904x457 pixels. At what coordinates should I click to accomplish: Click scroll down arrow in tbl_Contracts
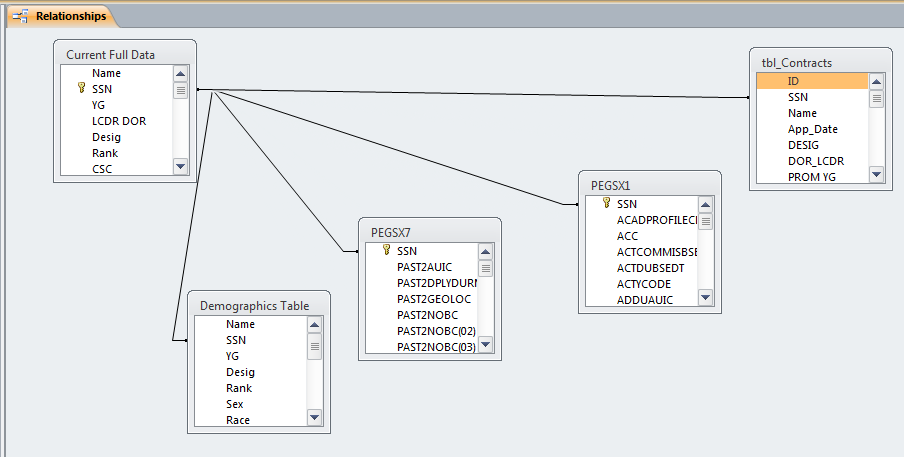click(876, 174)
